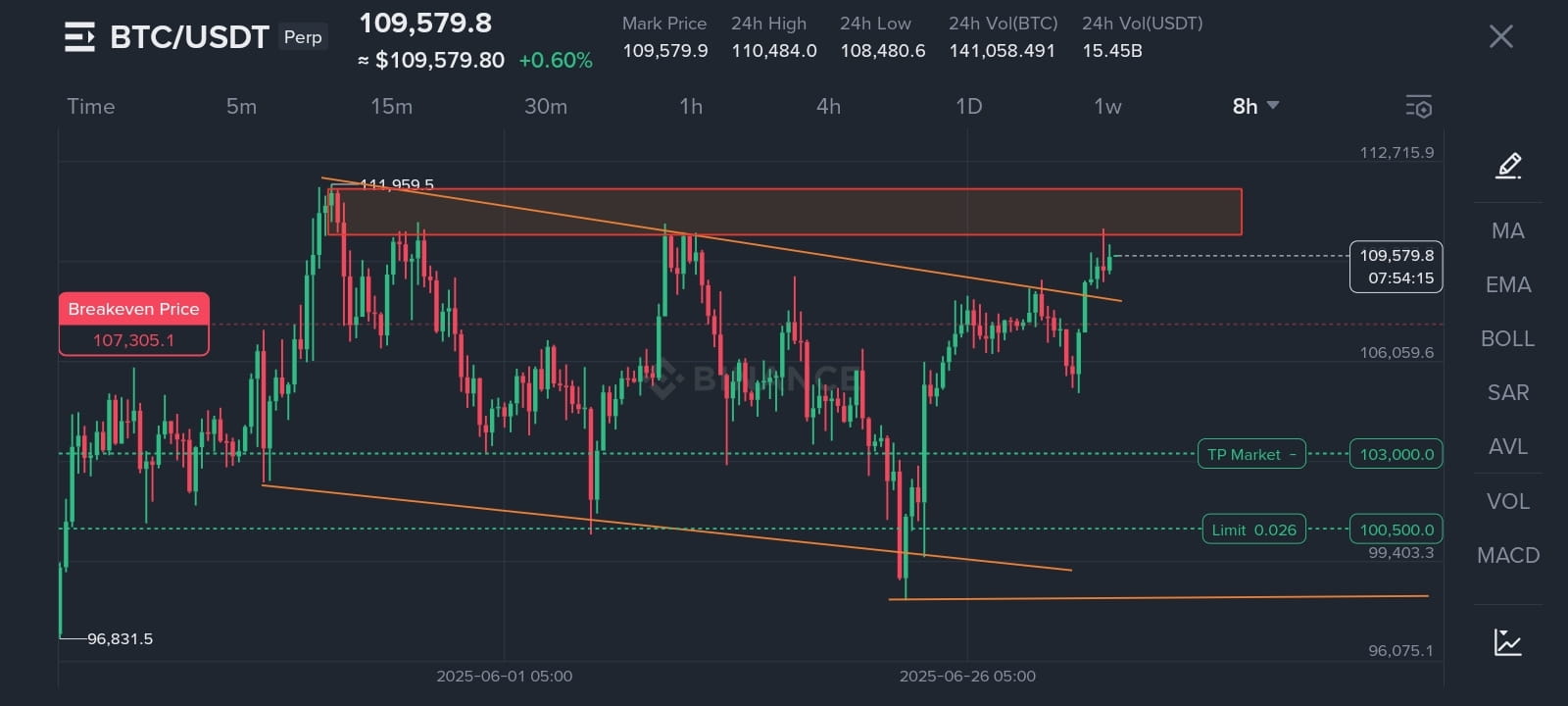The width and height of the screenshot is (1568, 706).
Task: Select the 30m interval
Action: [x=546, y=106]
